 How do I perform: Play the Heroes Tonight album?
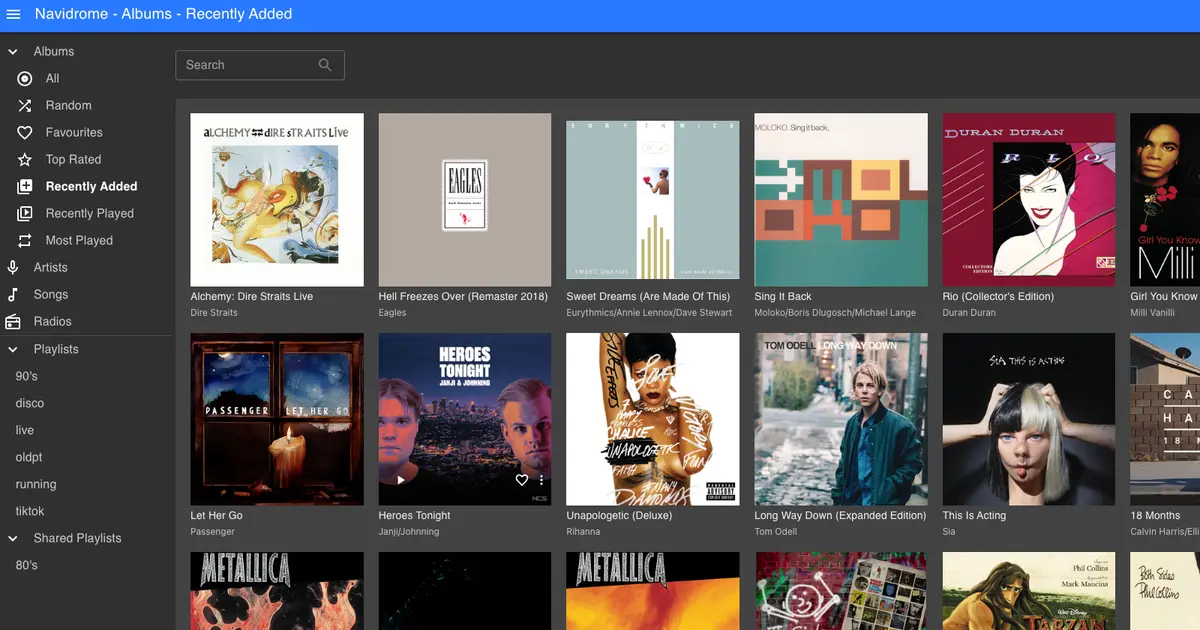tap(401, 480)
